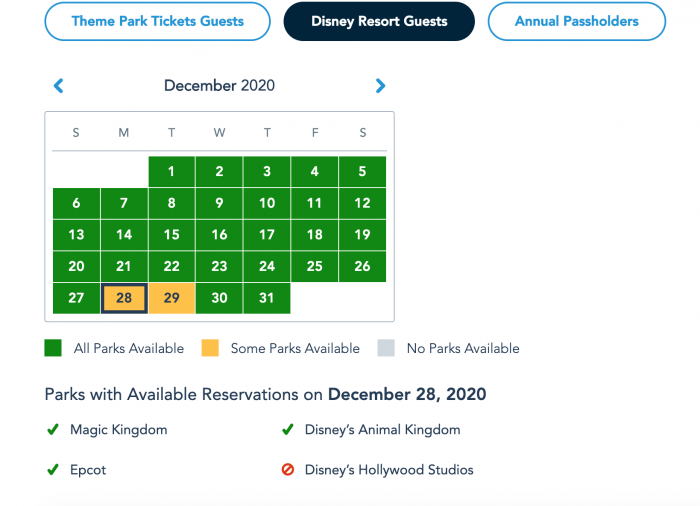700x506 pixels.
Task: Select December 31 date cell
Action: click(x=267, y=298)
